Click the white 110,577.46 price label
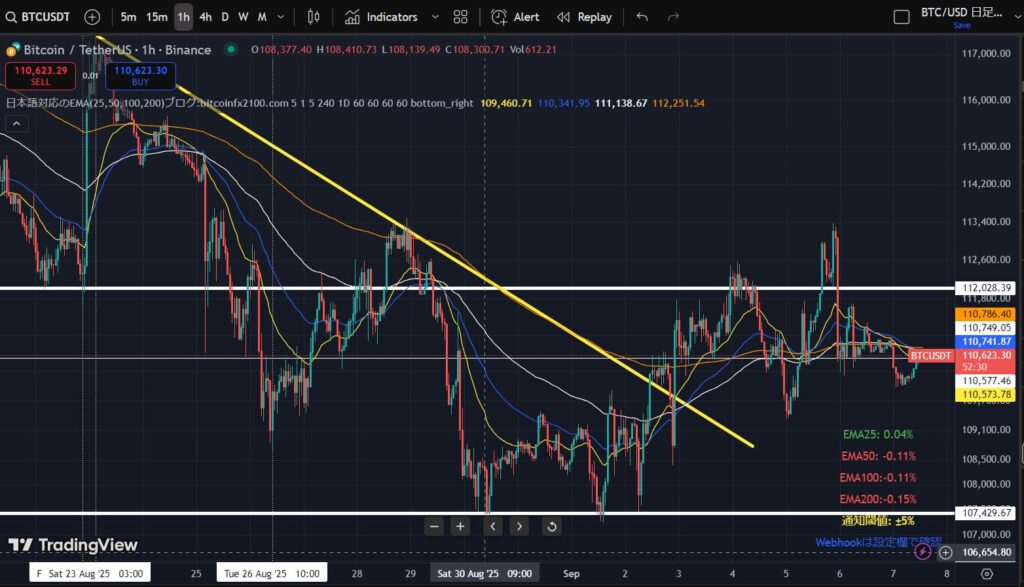Viewport: 1024px width, 587px height. 986,381
